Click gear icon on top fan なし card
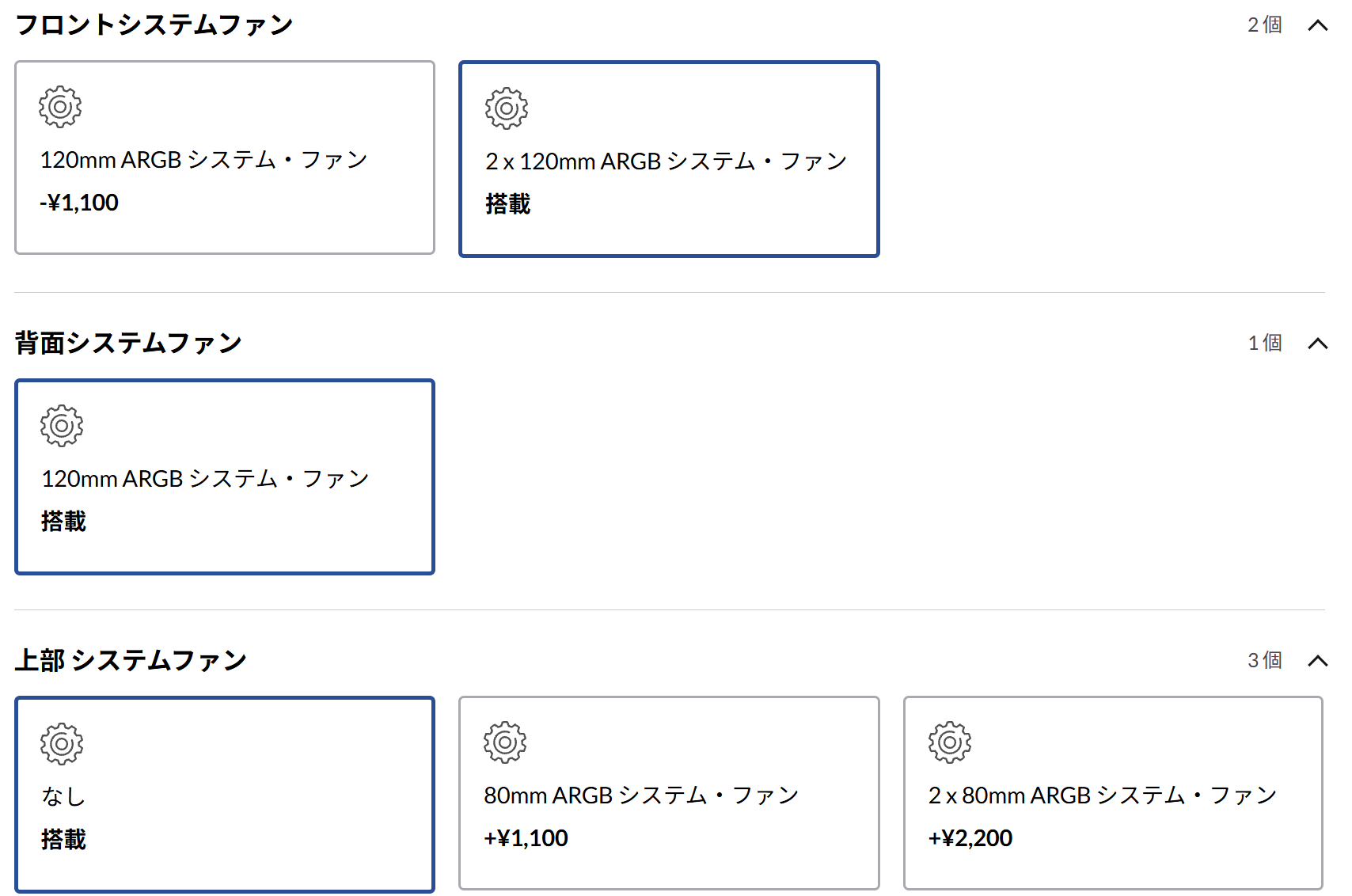 (62, 743)
